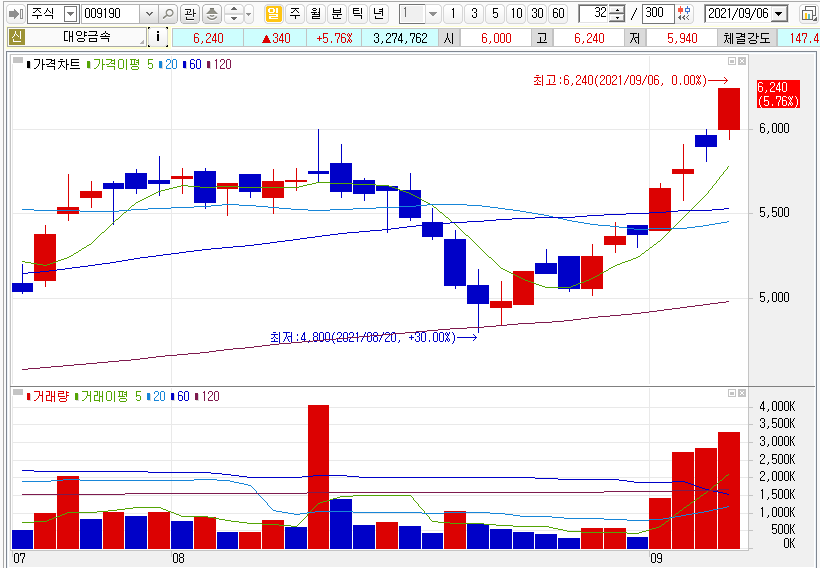Image resolution: width=820 pixels, height=568 pixels.
Task: Click the 관 watchlist button
Action: point(190,14)
